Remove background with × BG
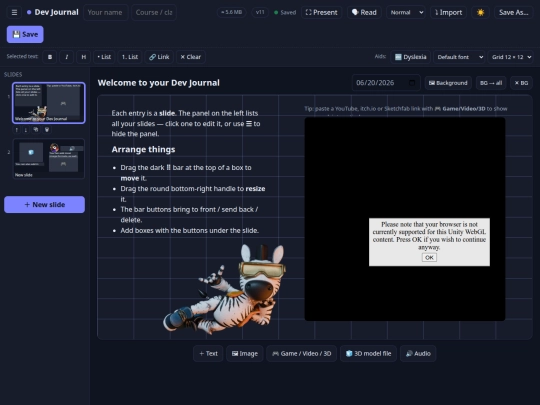This screenshot has width=540, height=405. point(521,83)
